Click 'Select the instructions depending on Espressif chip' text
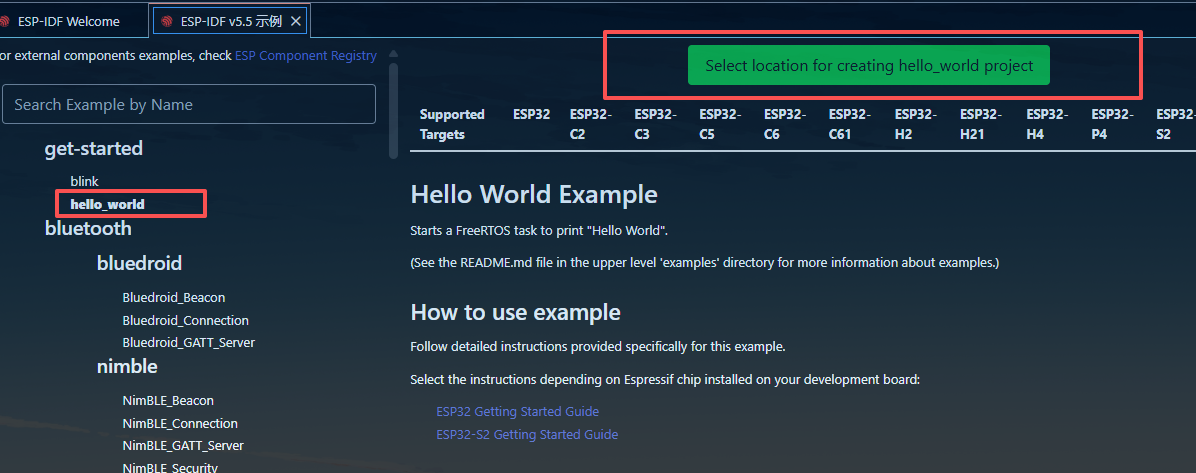Screen dimensions: 1196x473 tap(665, 379)
